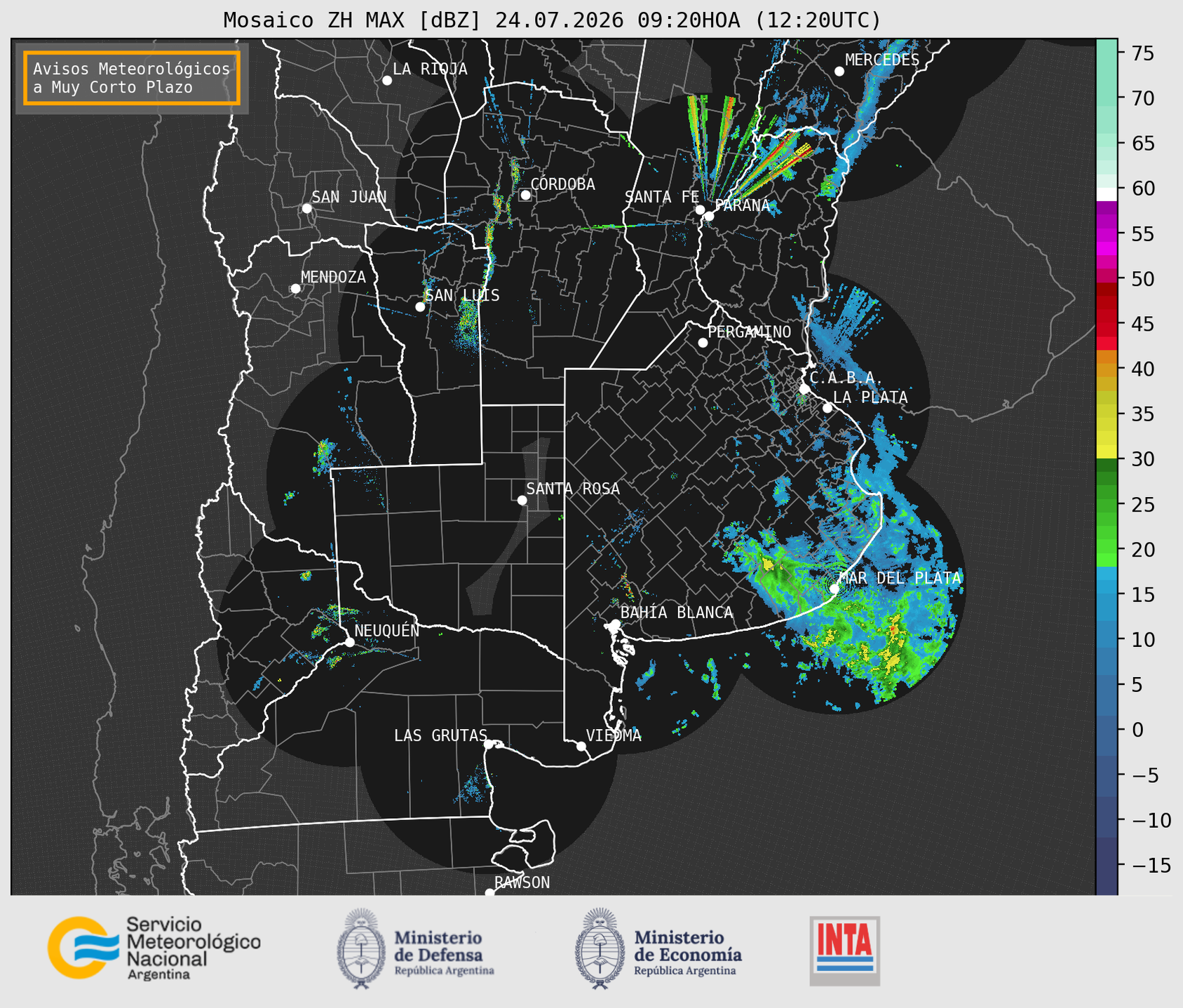This screenshot has width=1183, height=1008.
Task: Select the Mar del Plata city marker
Action: click(x=834, y=588)
